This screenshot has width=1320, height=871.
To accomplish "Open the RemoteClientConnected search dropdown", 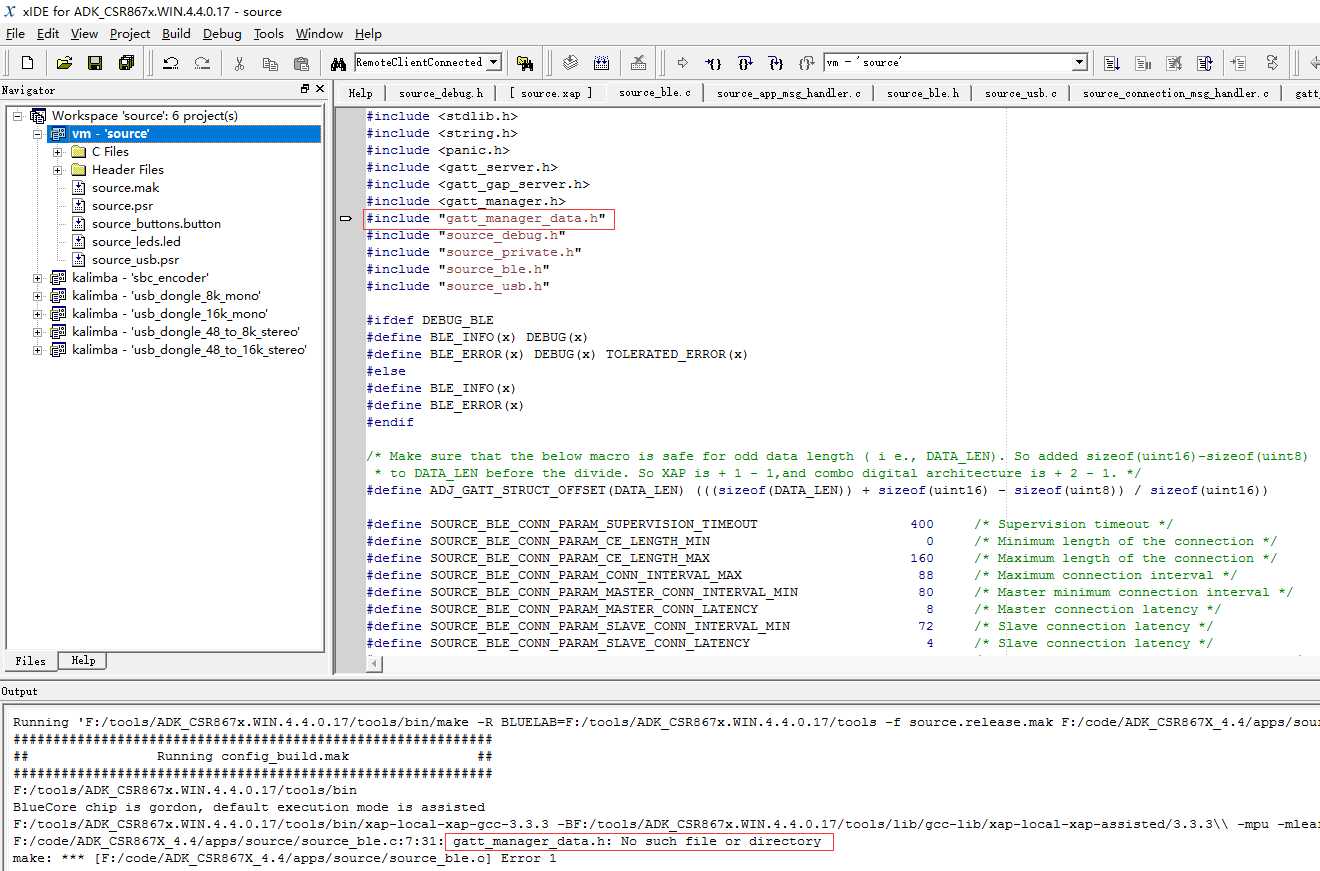I will (x=493, y=62).
